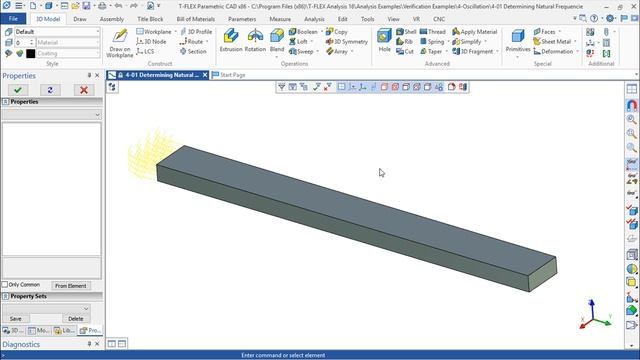
Task: Click Draw on Workplane
Action: 120,43
